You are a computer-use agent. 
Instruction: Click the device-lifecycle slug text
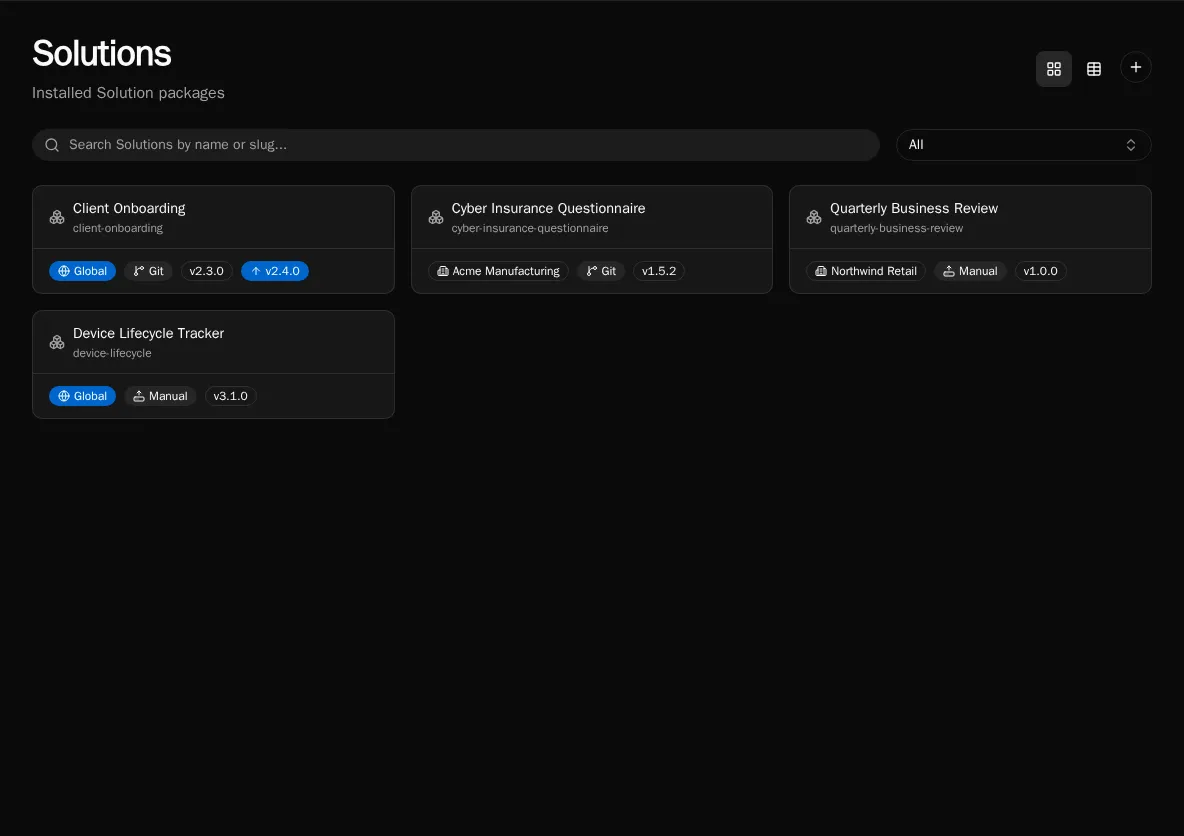[x=112, y=353]
